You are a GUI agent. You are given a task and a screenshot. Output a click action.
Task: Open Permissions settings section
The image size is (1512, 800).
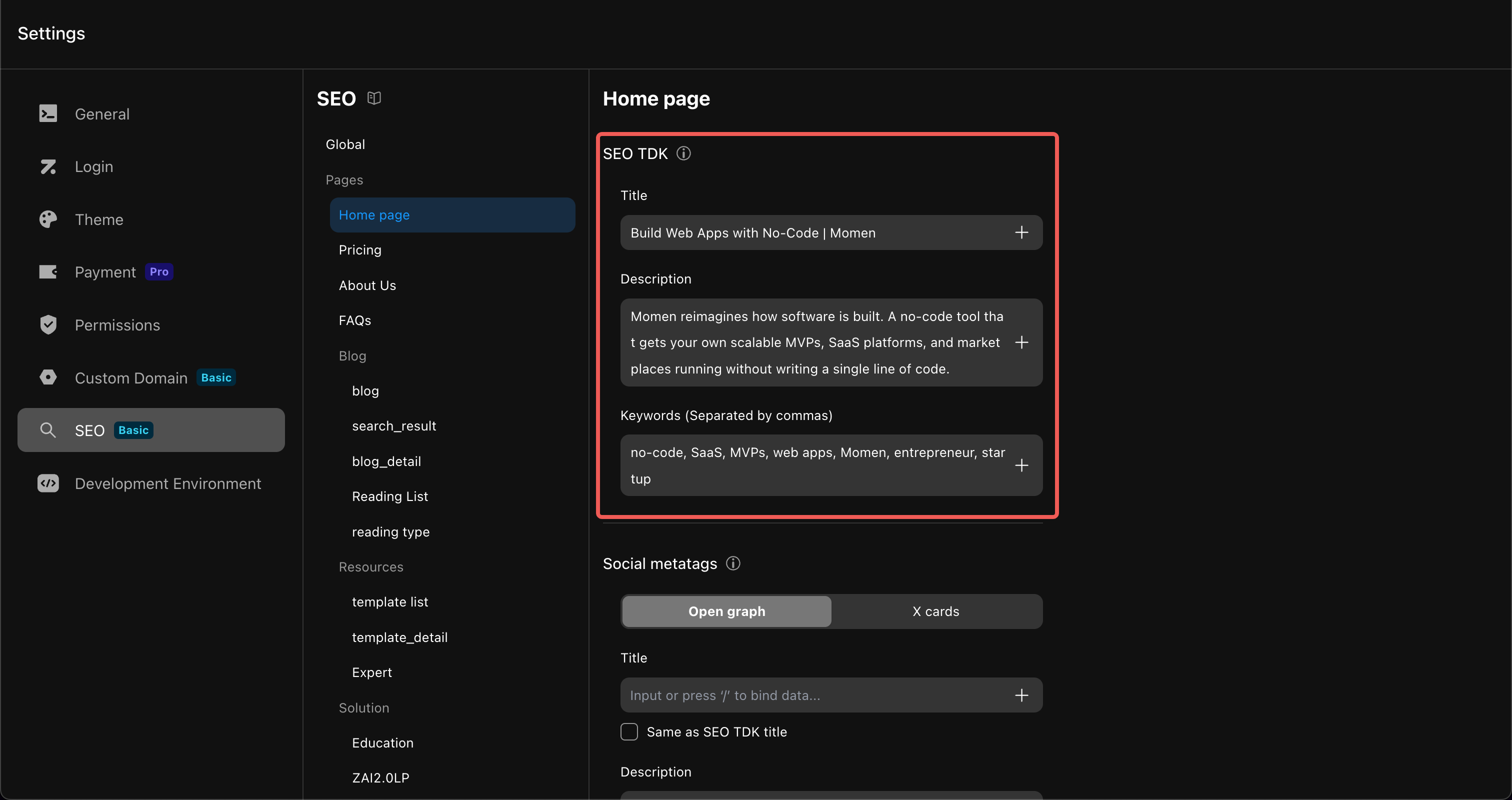point(151,324)
